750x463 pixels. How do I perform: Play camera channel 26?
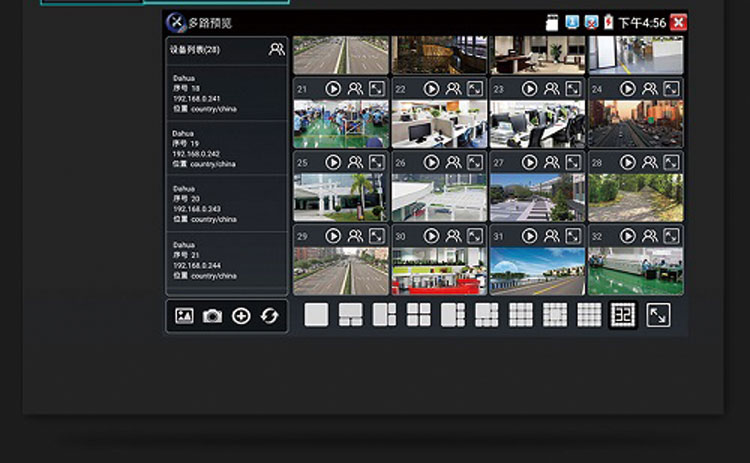tap(431, 163)
